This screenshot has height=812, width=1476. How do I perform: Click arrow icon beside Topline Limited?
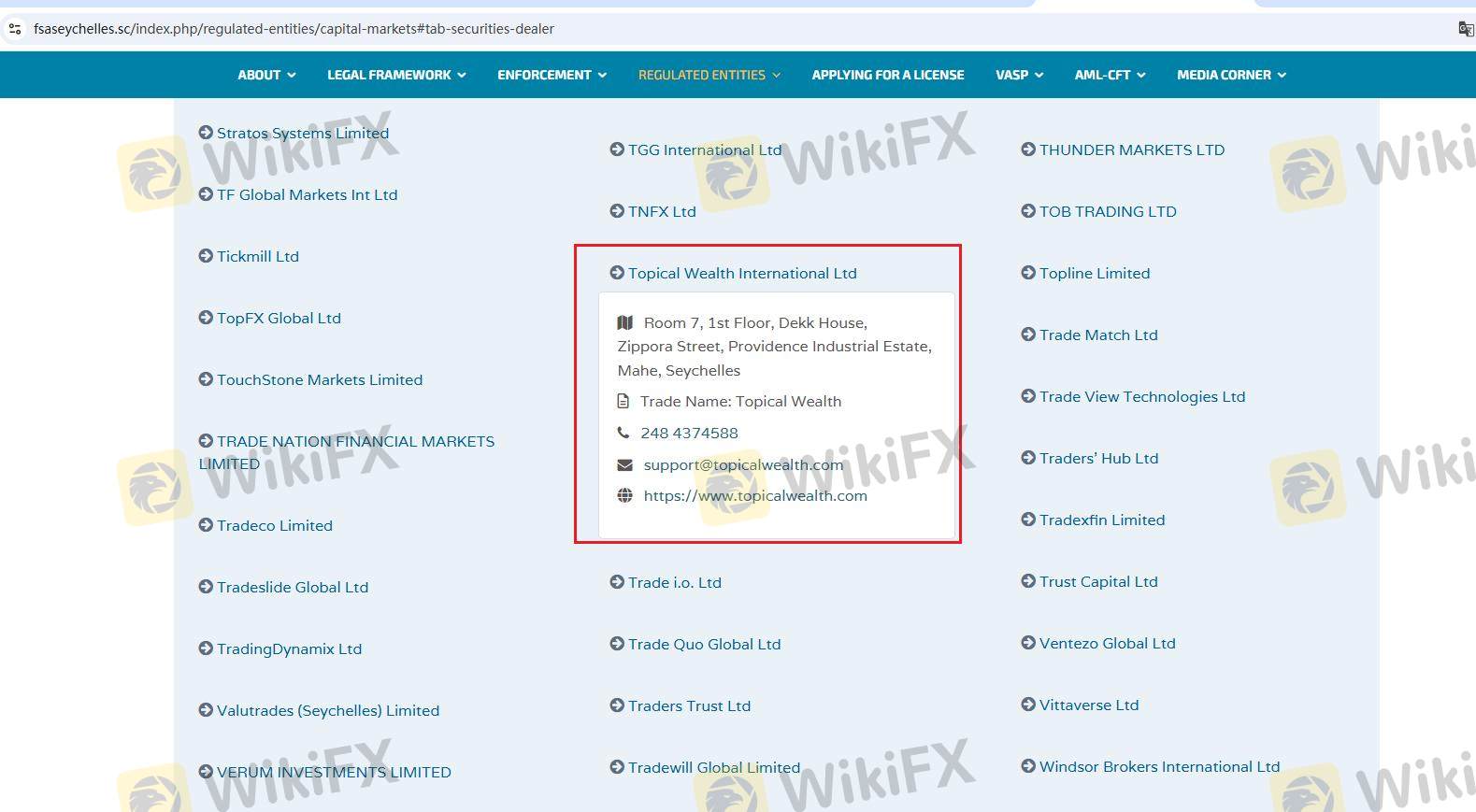point(1028,273)
